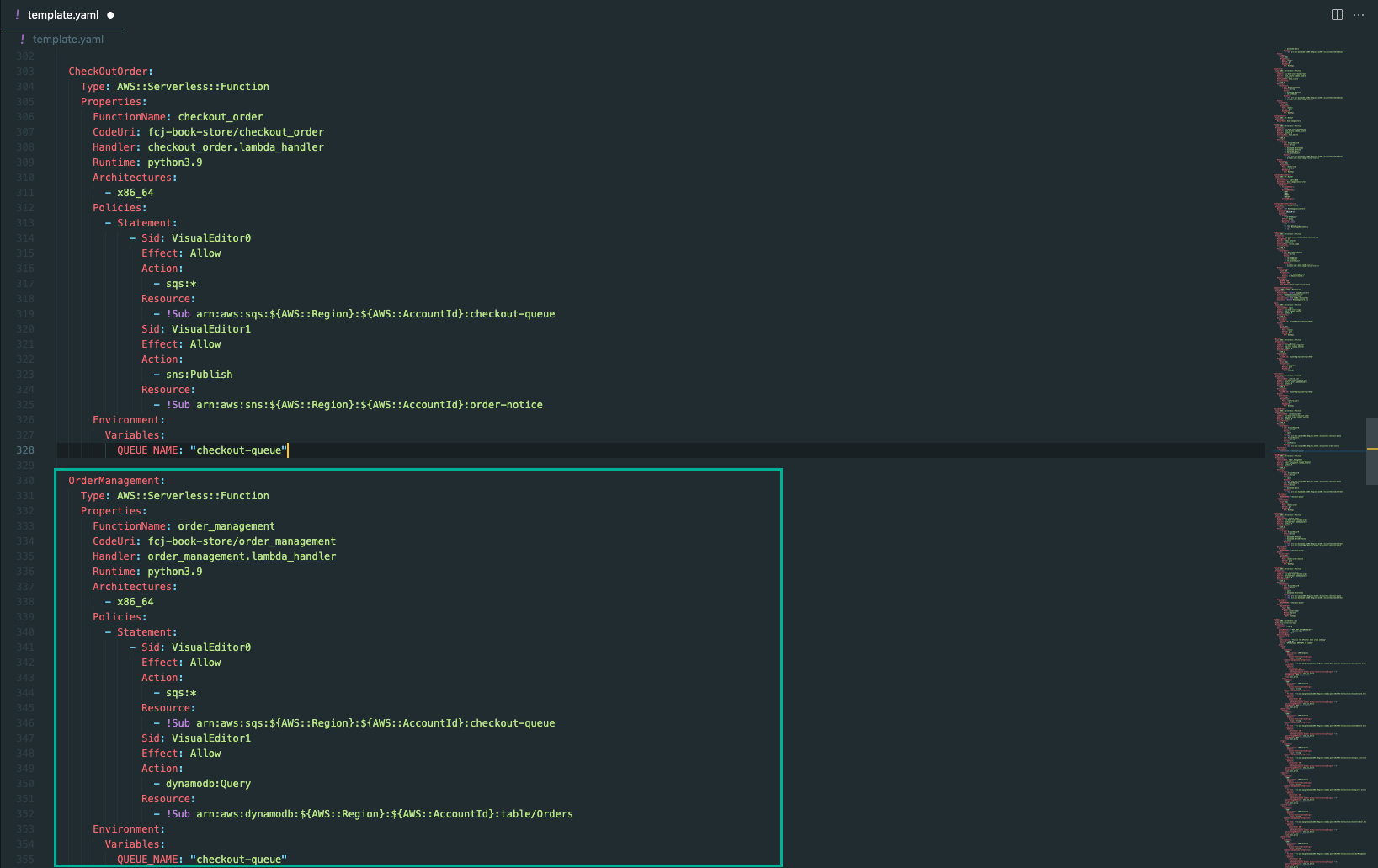Click 'Variables:' on line 327
This screenshot has height=868, width=1378.
pos(135,435)
